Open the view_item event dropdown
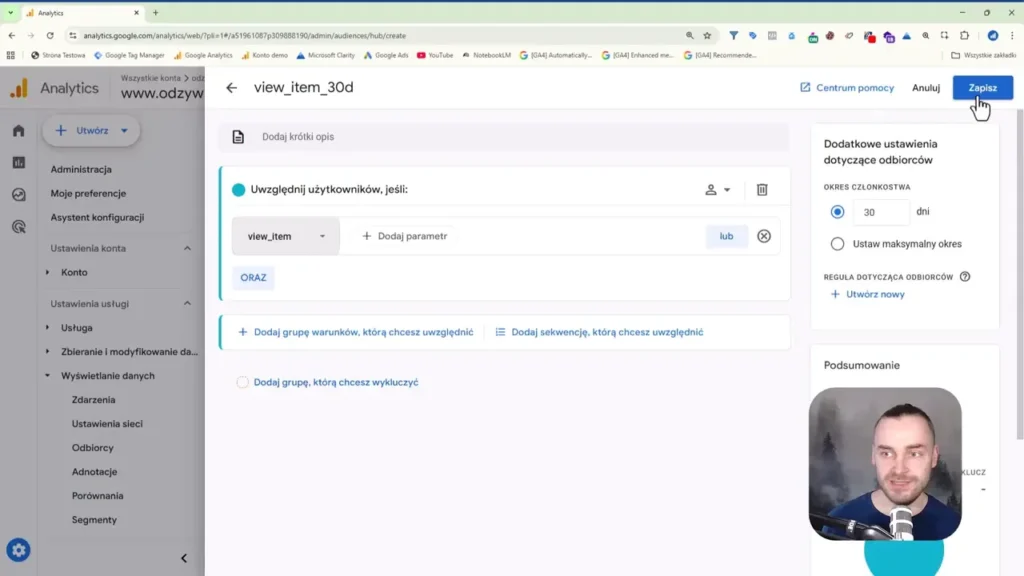1024x576 pixels. pos(285,236)
